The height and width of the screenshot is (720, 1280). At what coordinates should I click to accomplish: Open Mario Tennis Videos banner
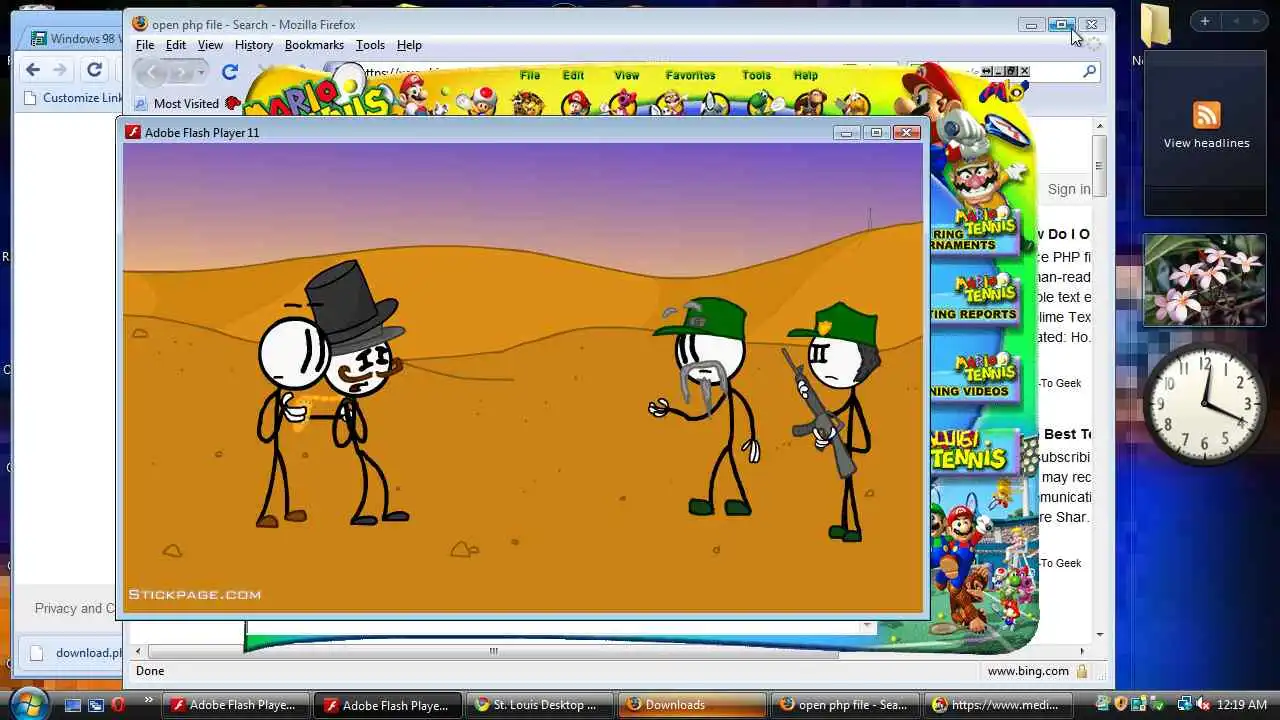click(x=975, y=376)
